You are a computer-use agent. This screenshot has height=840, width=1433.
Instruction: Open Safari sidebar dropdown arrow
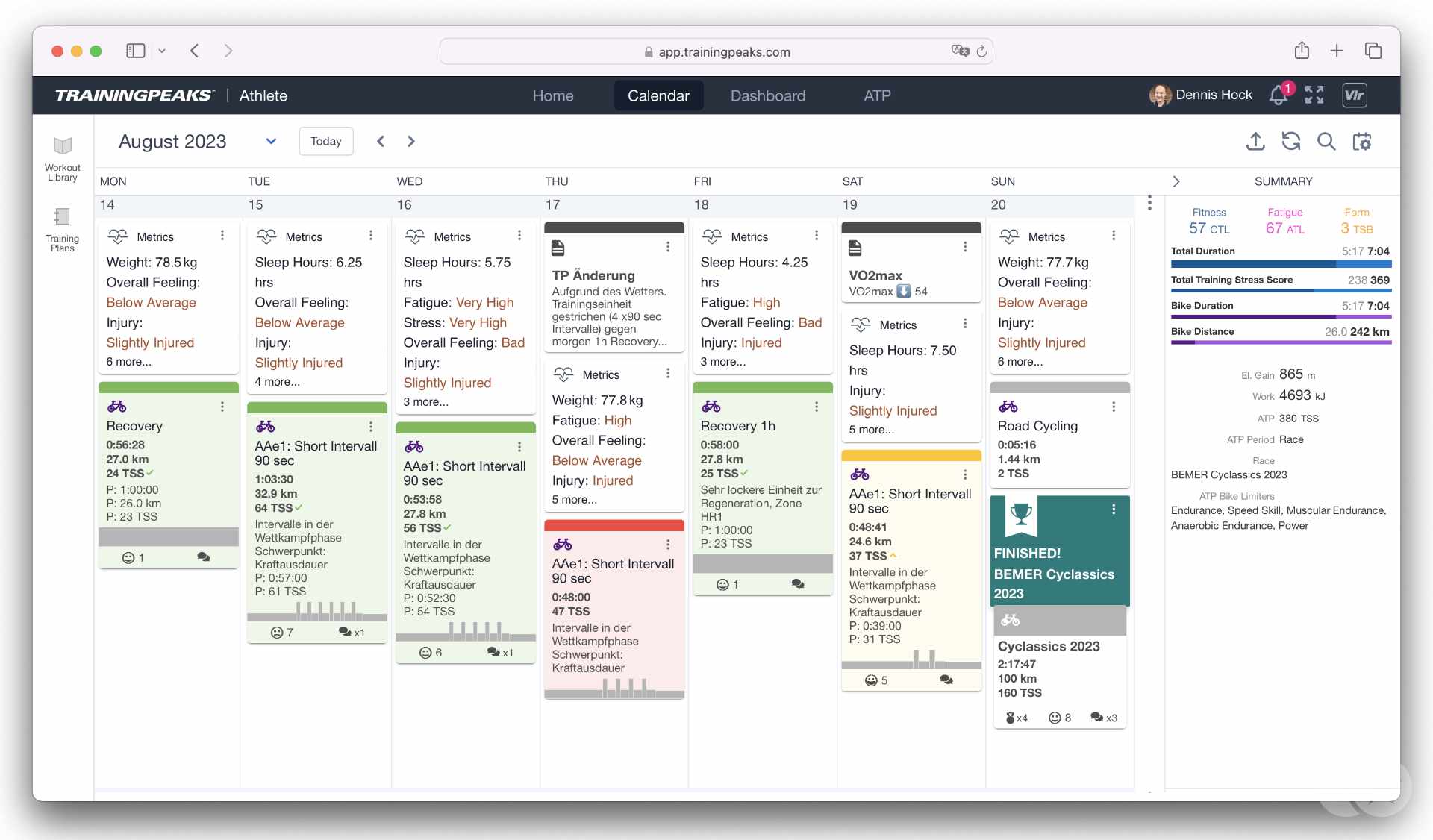click(162, 51)
